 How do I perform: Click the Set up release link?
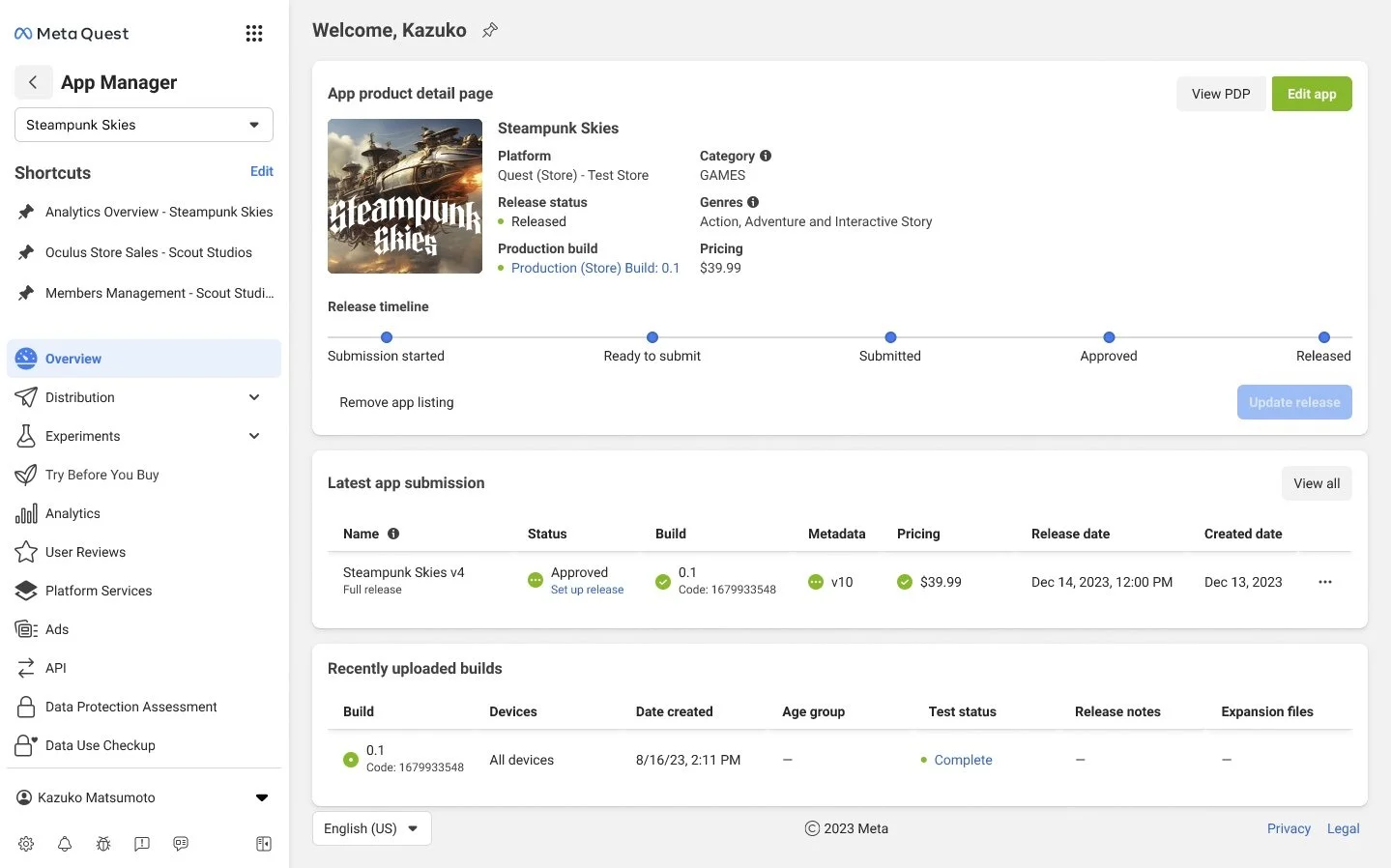[x=588, y=590]
